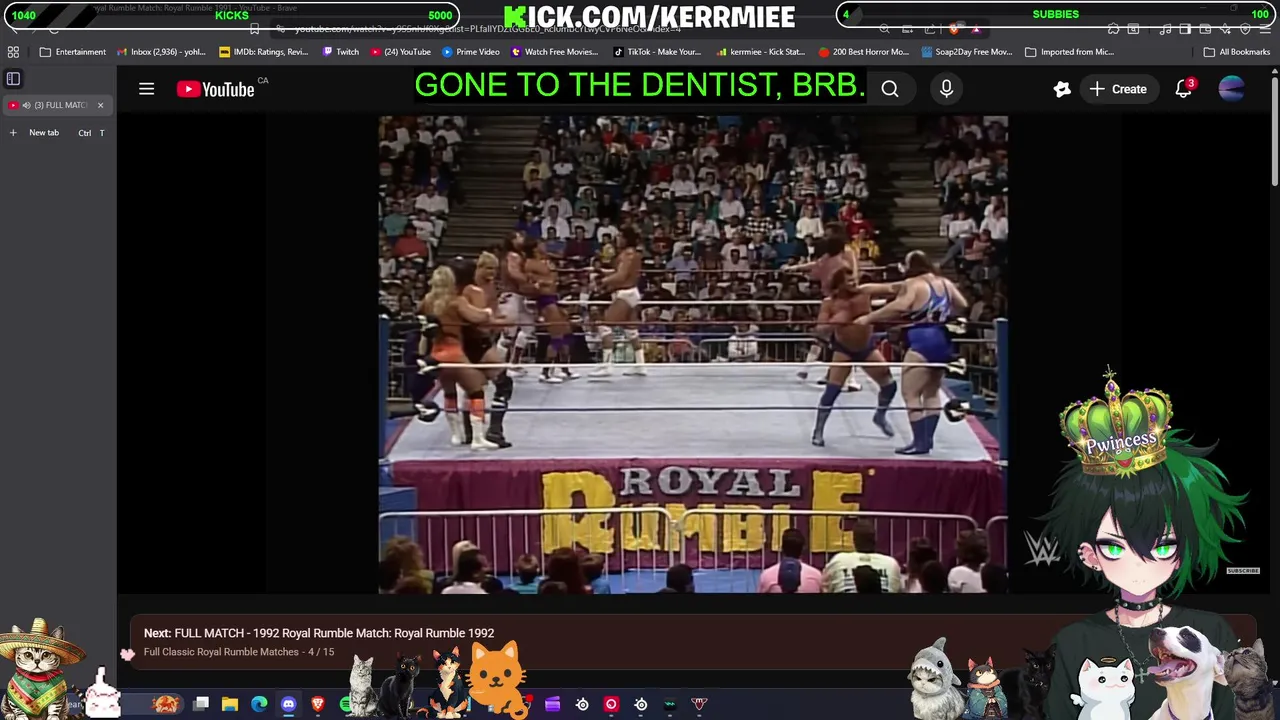This screenshot has height=720, width=1280.
Task: Open the purple clapperboard app on taskbar
Action: (x=552, y=704)
